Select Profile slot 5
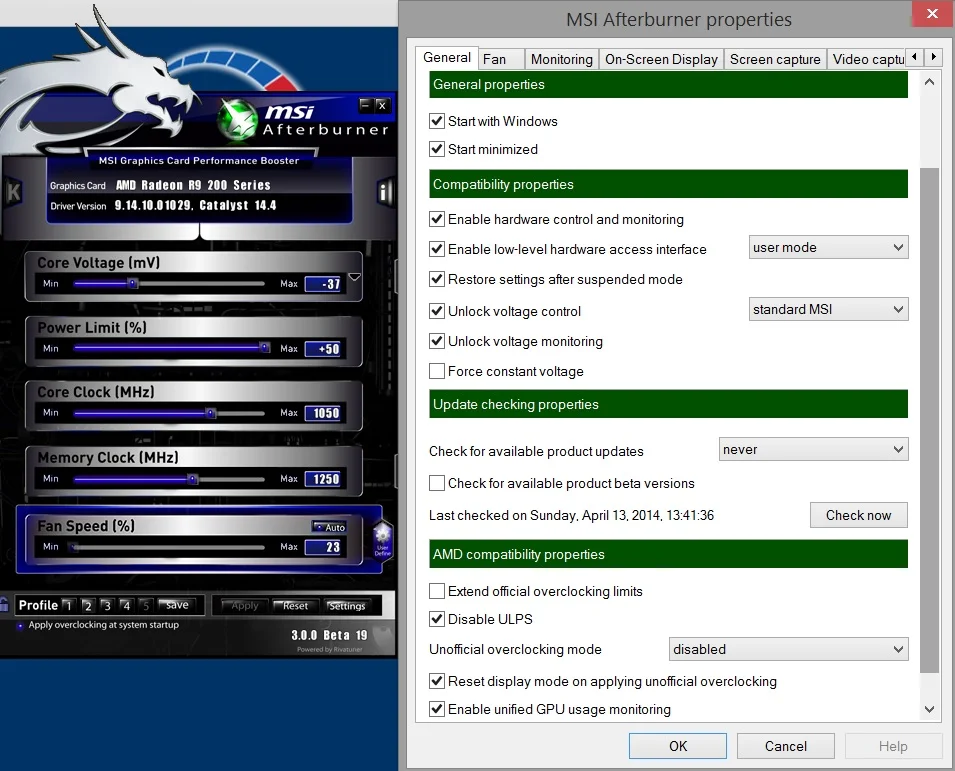This screenshot has height=771, width=955. tap(146, 605)
